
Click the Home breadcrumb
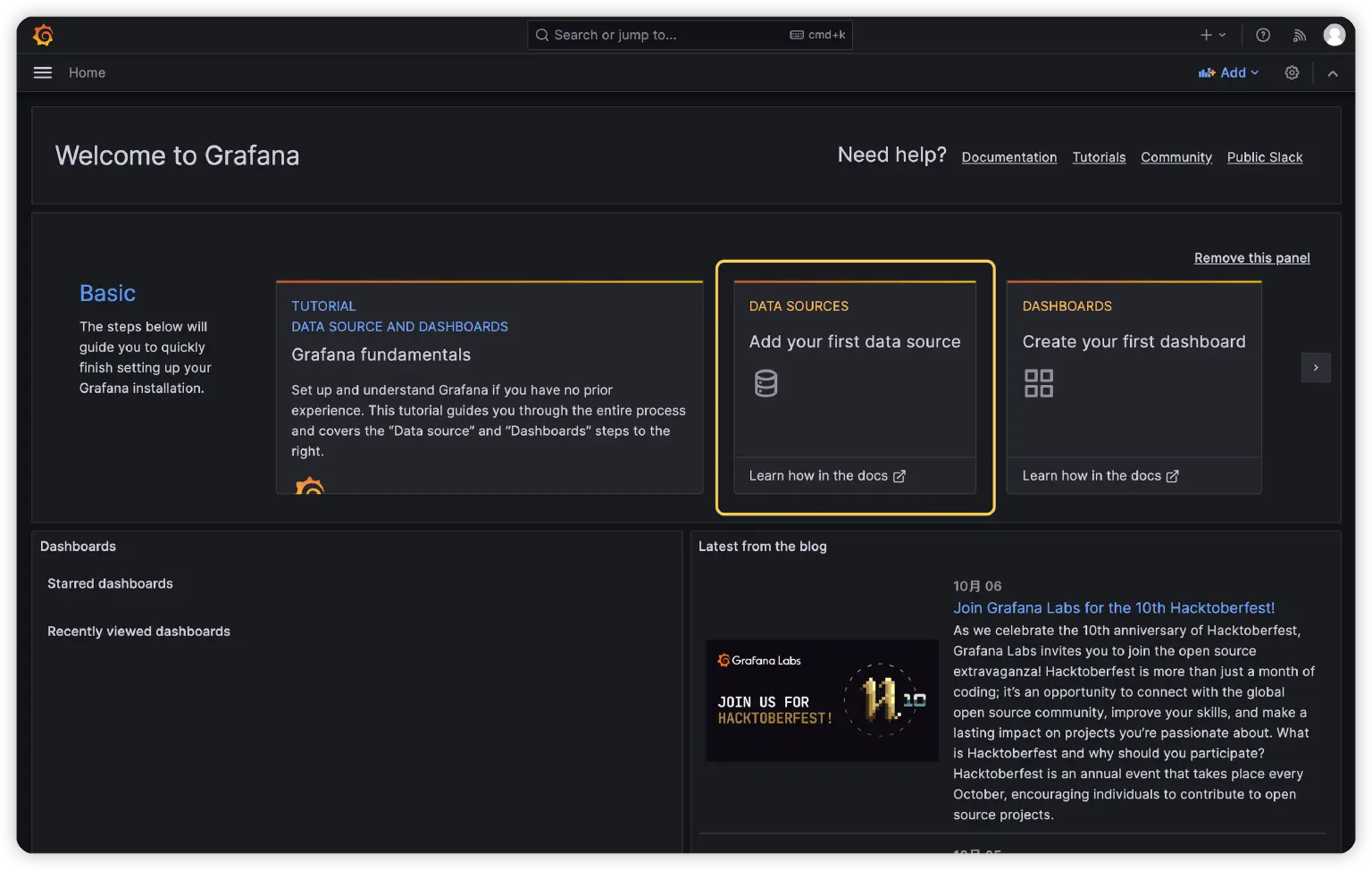click(x=87, y=72)
